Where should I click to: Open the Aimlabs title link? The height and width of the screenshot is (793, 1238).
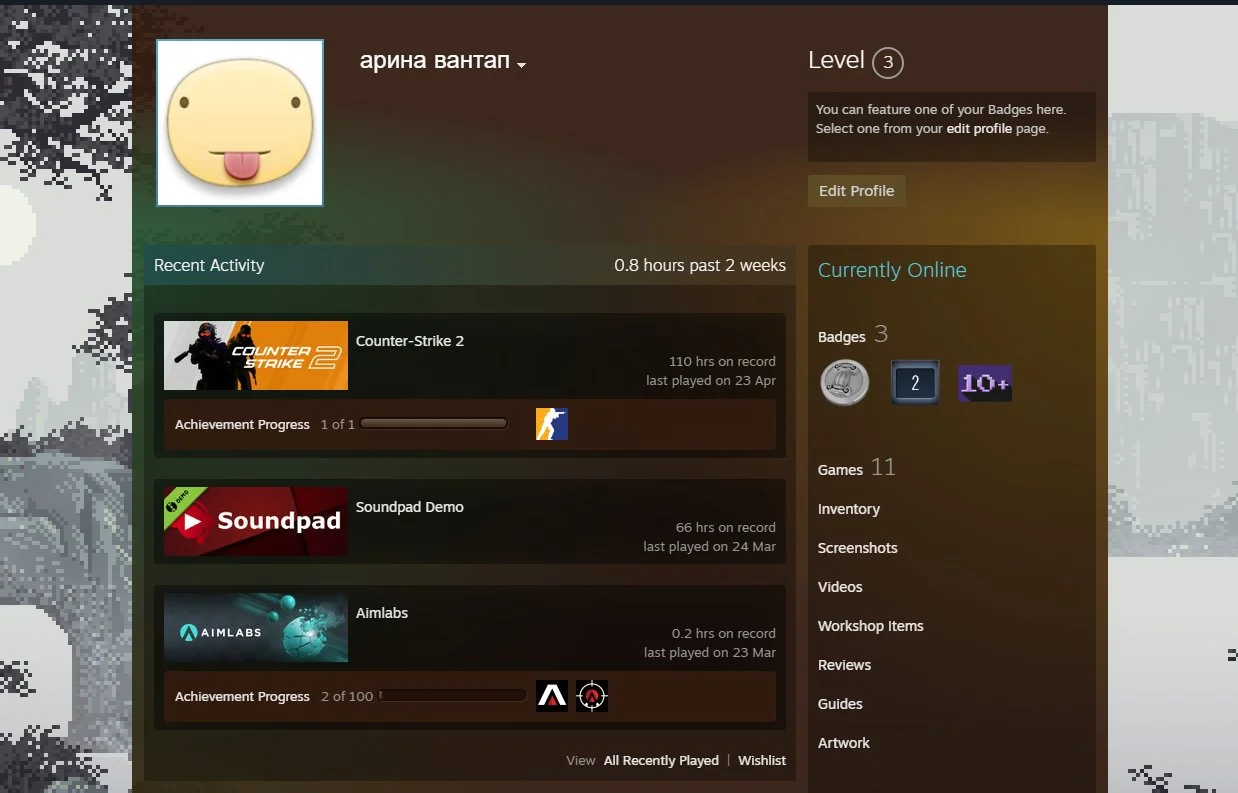click(x=382, y=613)
